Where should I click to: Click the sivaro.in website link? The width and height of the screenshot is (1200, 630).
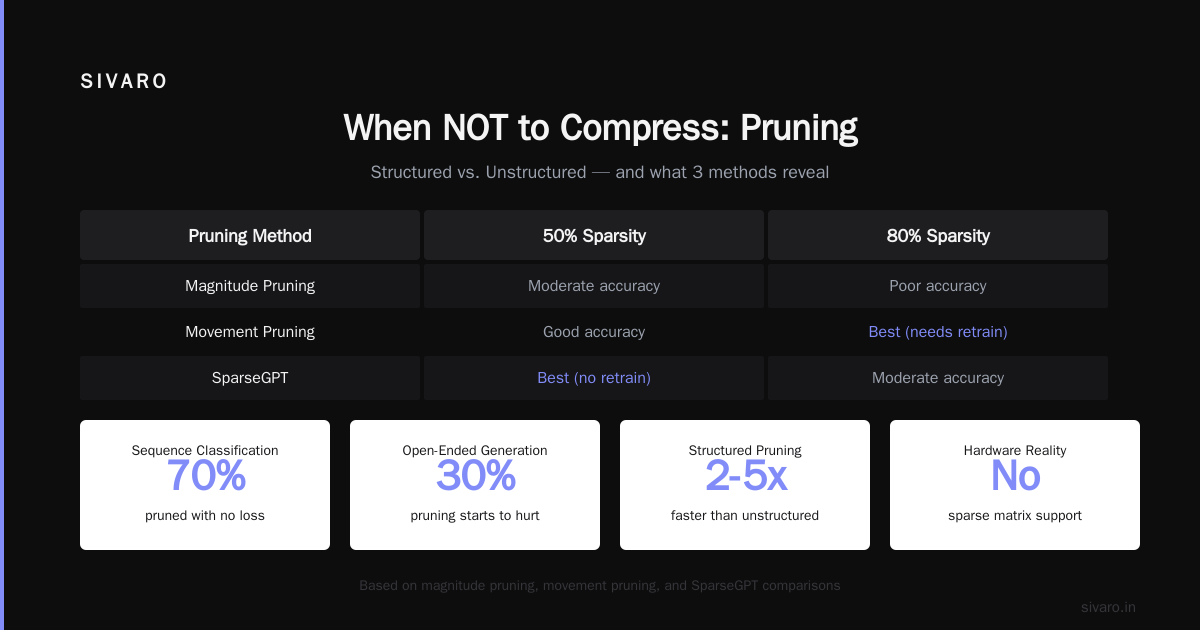[1108, 607]
